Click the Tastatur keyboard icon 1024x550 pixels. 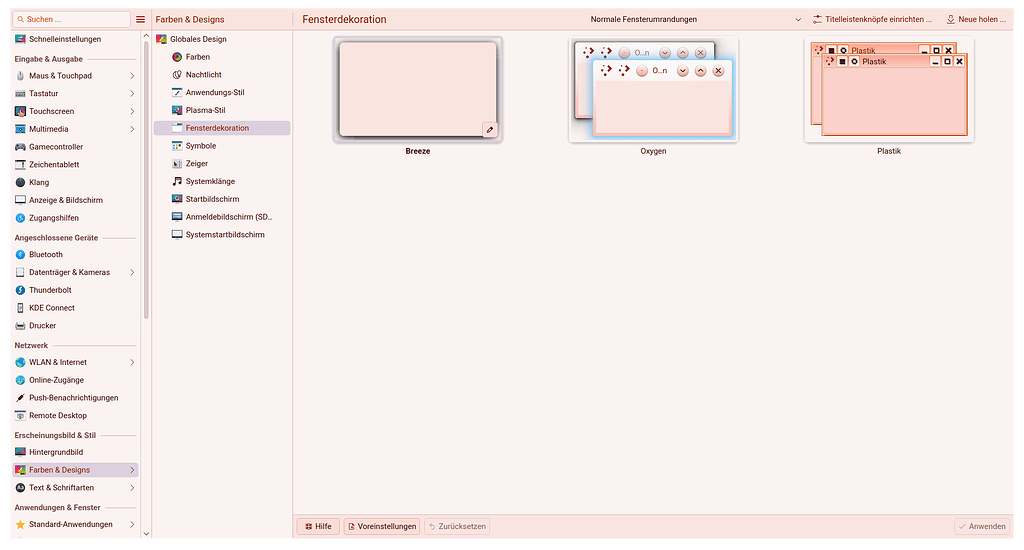pyautogui.click(x=20, y=93)
